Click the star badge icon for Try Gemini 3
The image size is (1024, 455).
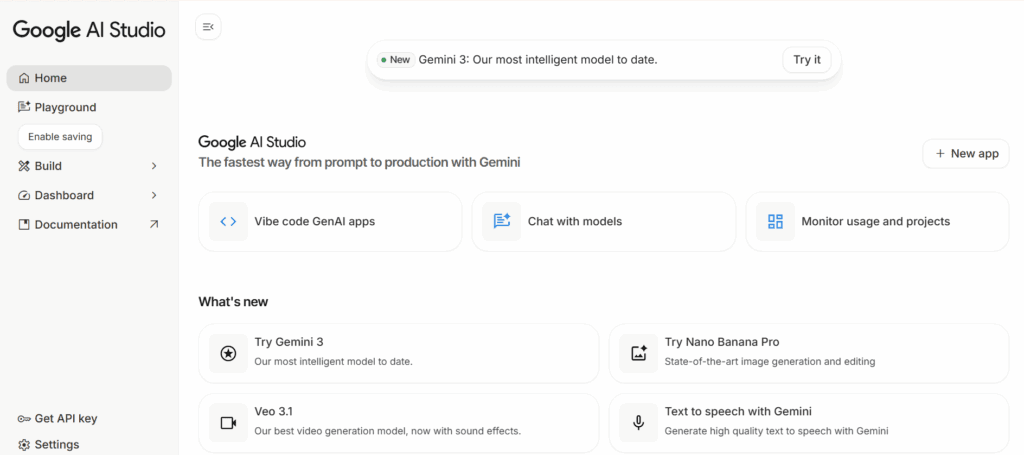point(228,353)
